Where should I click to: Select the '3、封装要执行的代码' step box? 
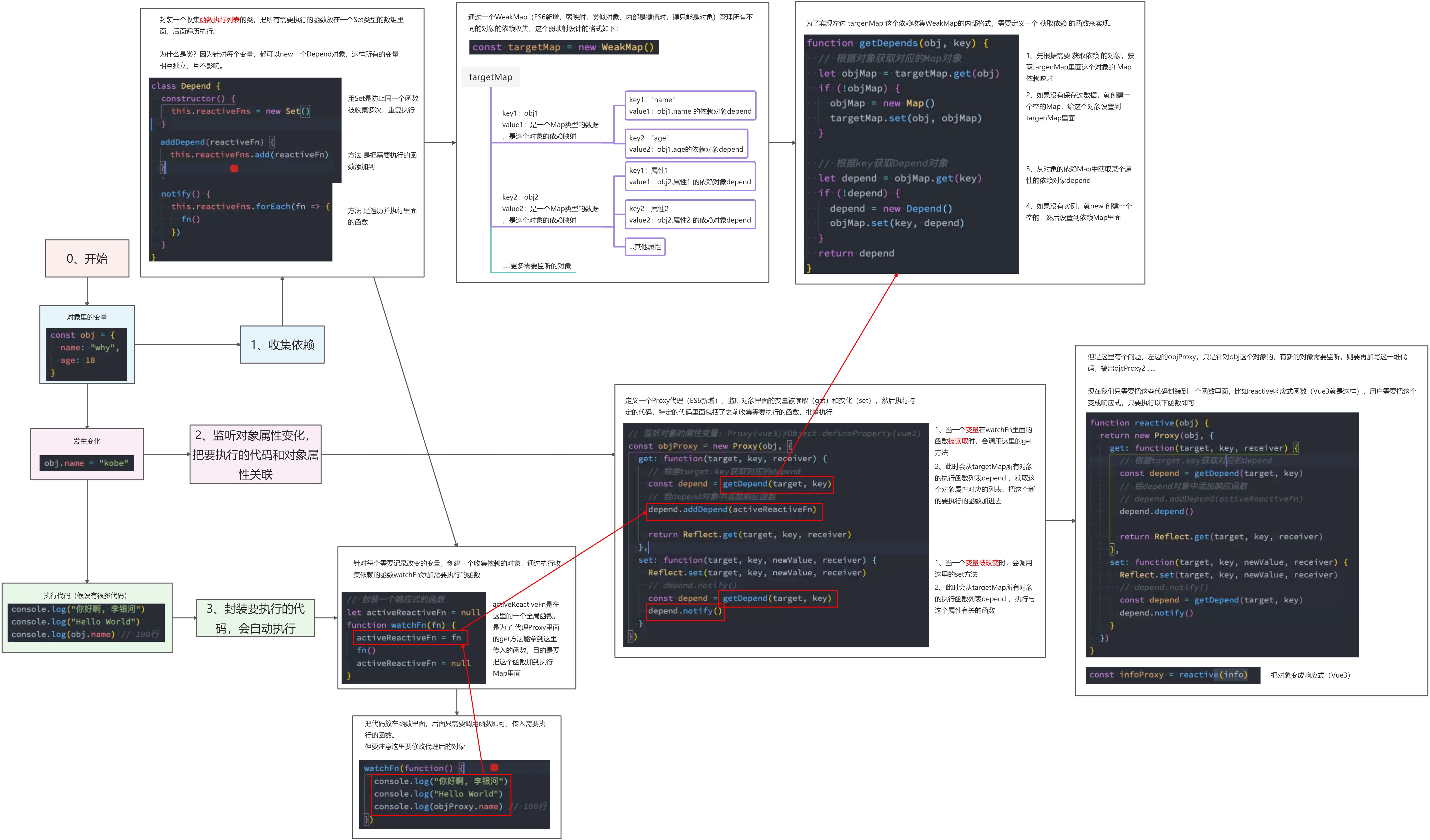pos(255,618)
